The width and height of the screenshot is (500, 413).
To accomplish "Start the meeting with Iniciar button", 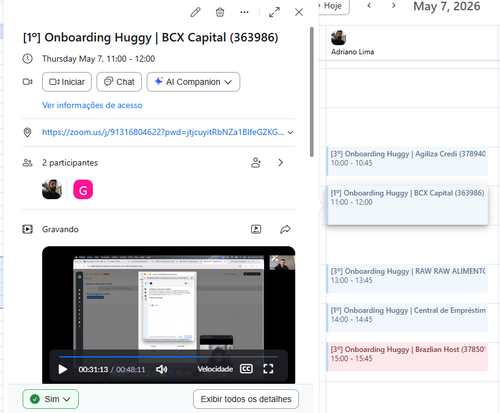I will coord(67,82).
